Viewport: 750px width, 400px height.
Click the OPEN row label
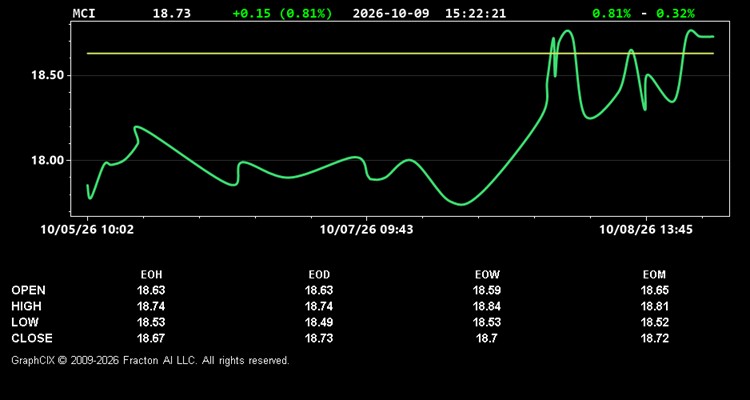point(29,290)
